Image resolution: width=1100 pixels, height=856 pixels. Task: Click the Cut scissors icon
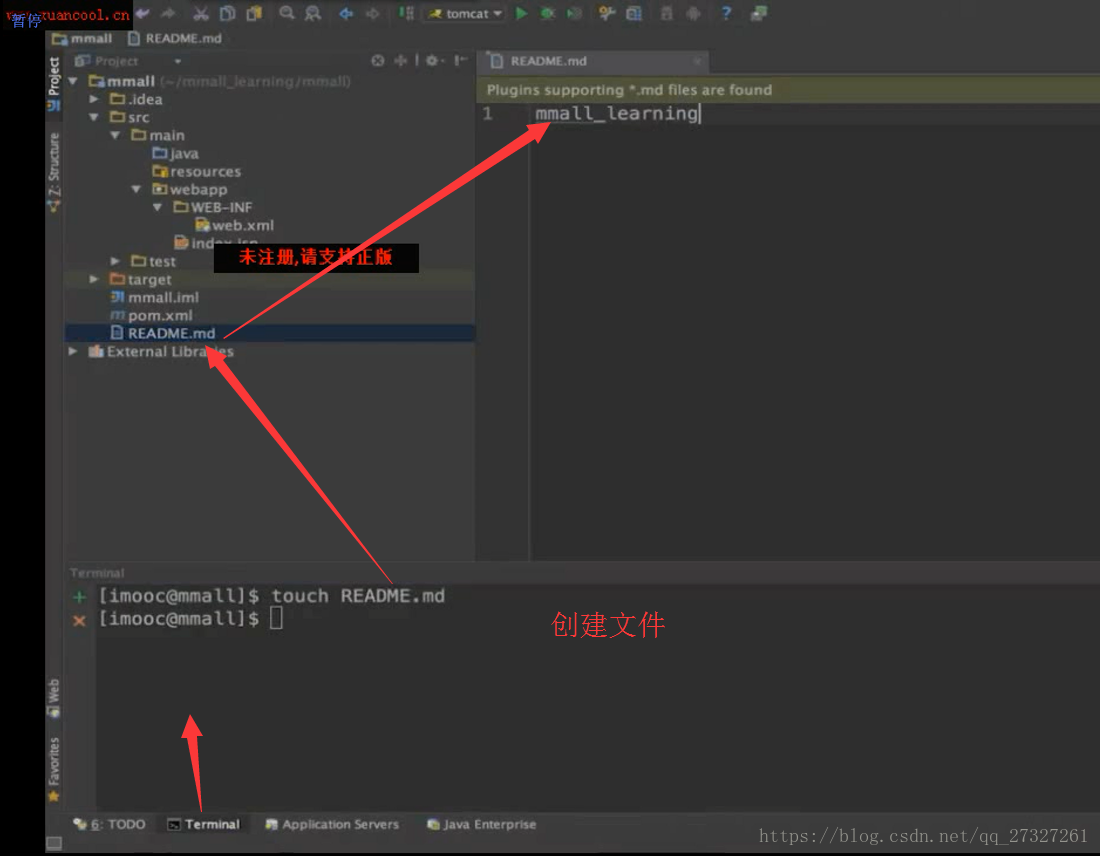point(201,13)
